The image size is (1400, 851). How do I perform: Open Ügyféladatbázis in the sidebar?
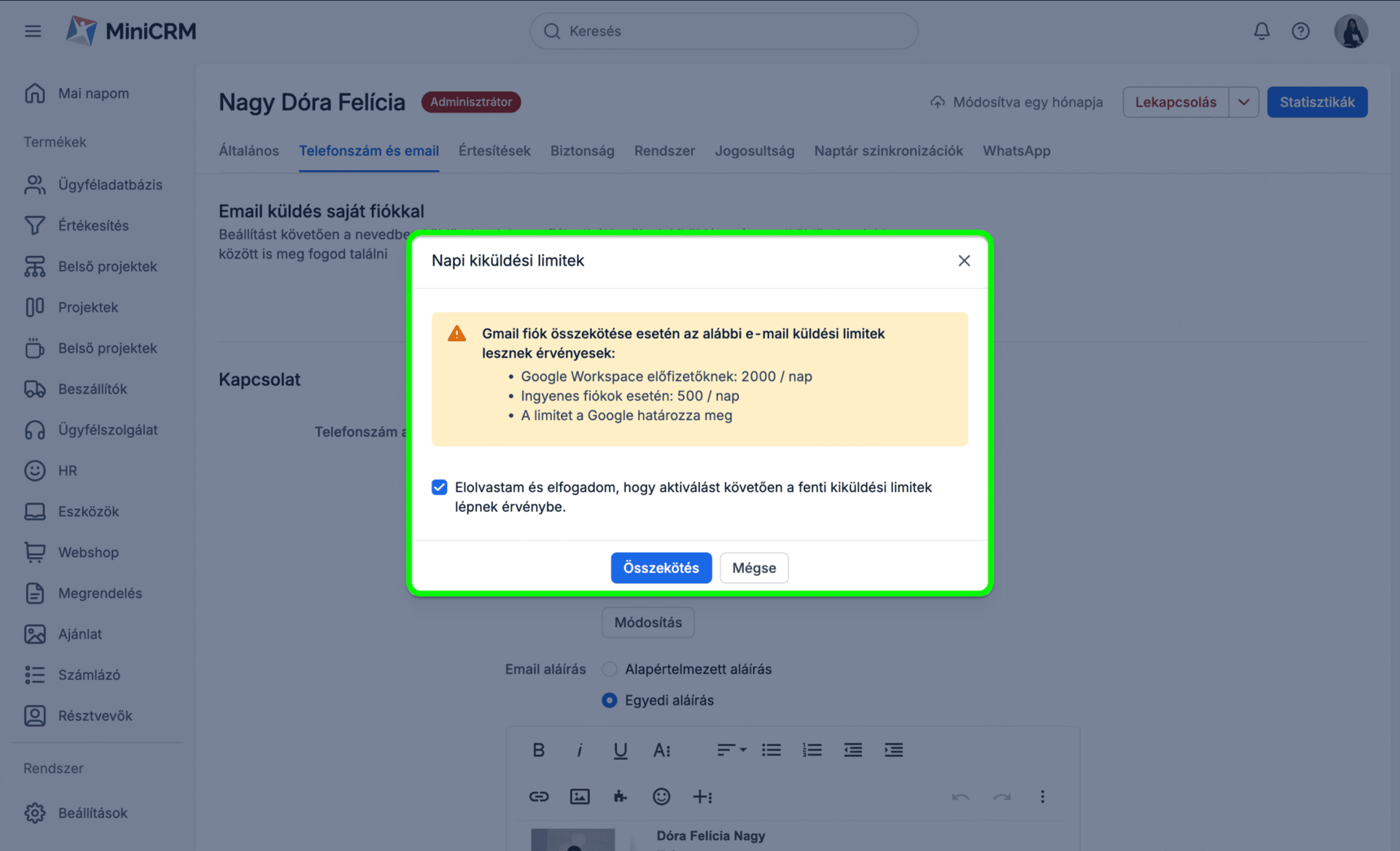coord(109,184)
